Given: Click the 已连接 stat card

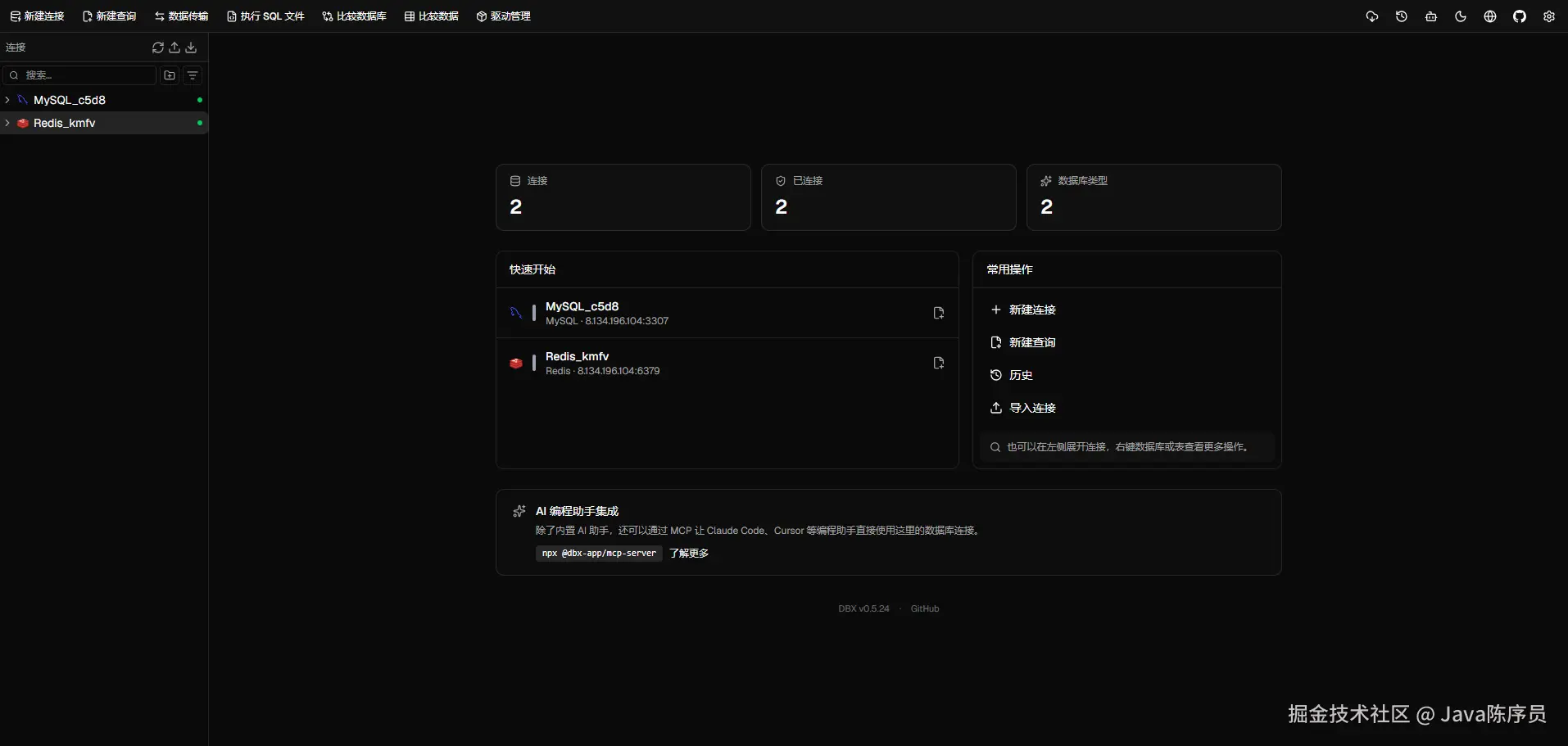Looking at the screenshot, I should (888, 197).
